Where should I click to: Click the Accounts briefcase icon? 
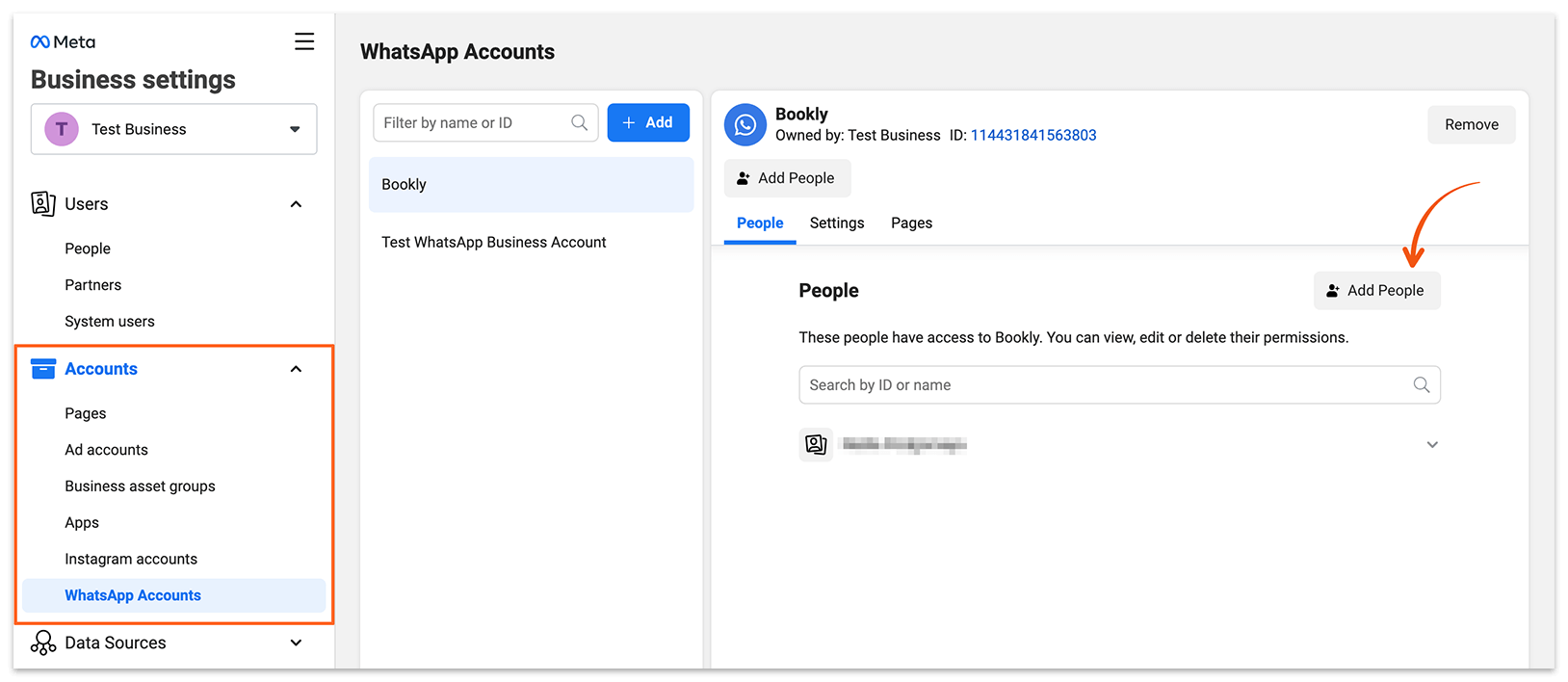(43, 369)
